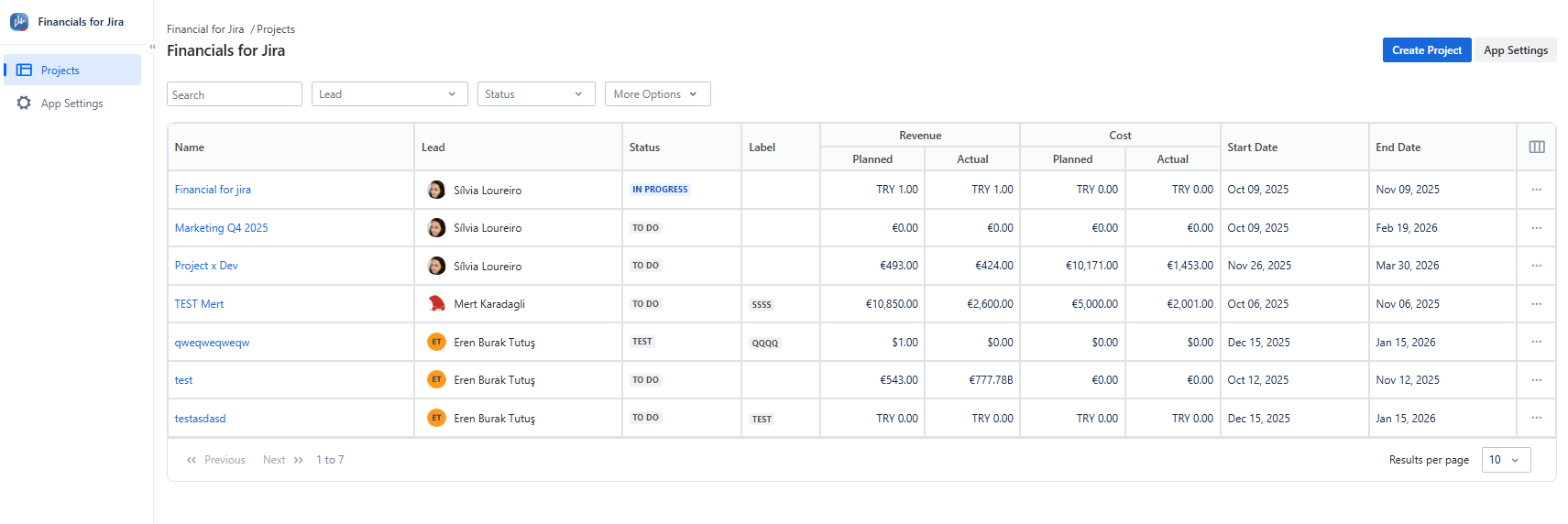Click the '1 to 7' pagination text
The image size is (1568, 524).
[x=330, y=460]
